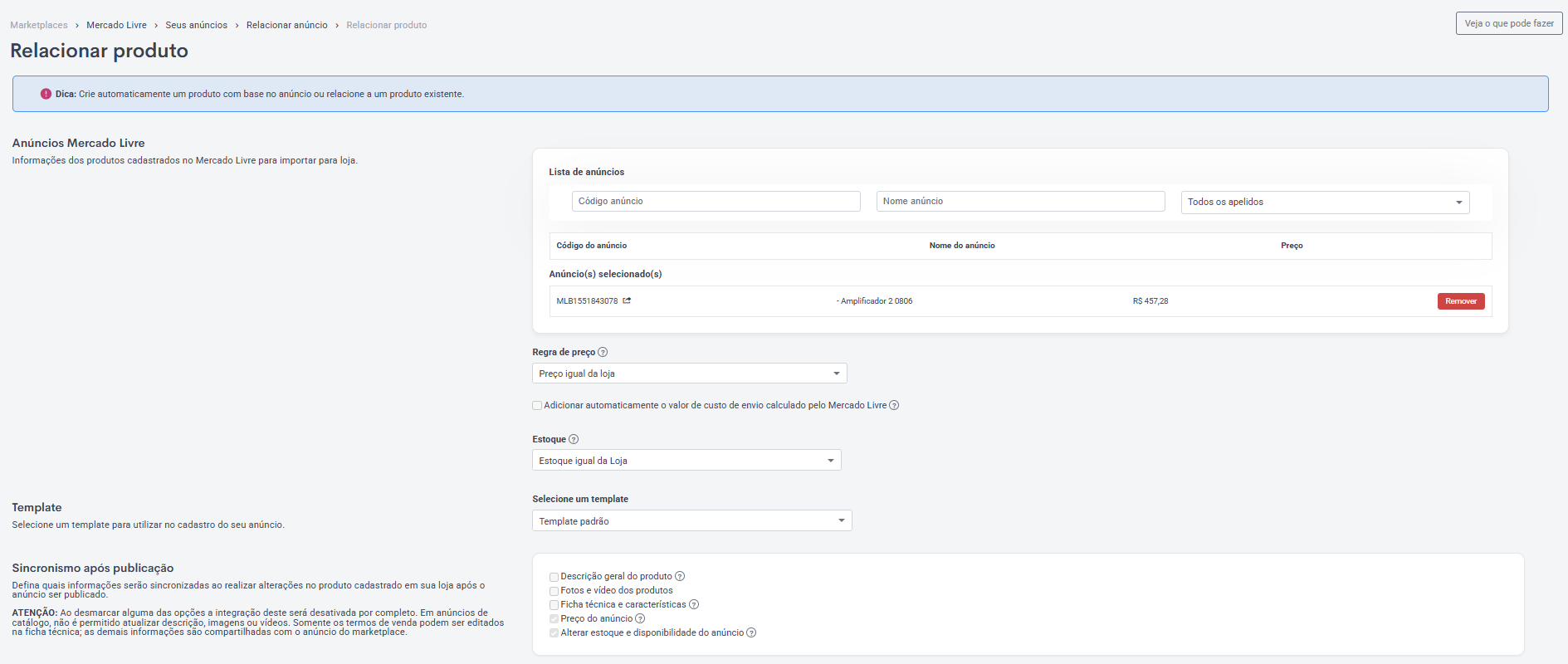Click help icon next to Ficha técnica e características
This screenshot has height=664, width=1568.
694,604
